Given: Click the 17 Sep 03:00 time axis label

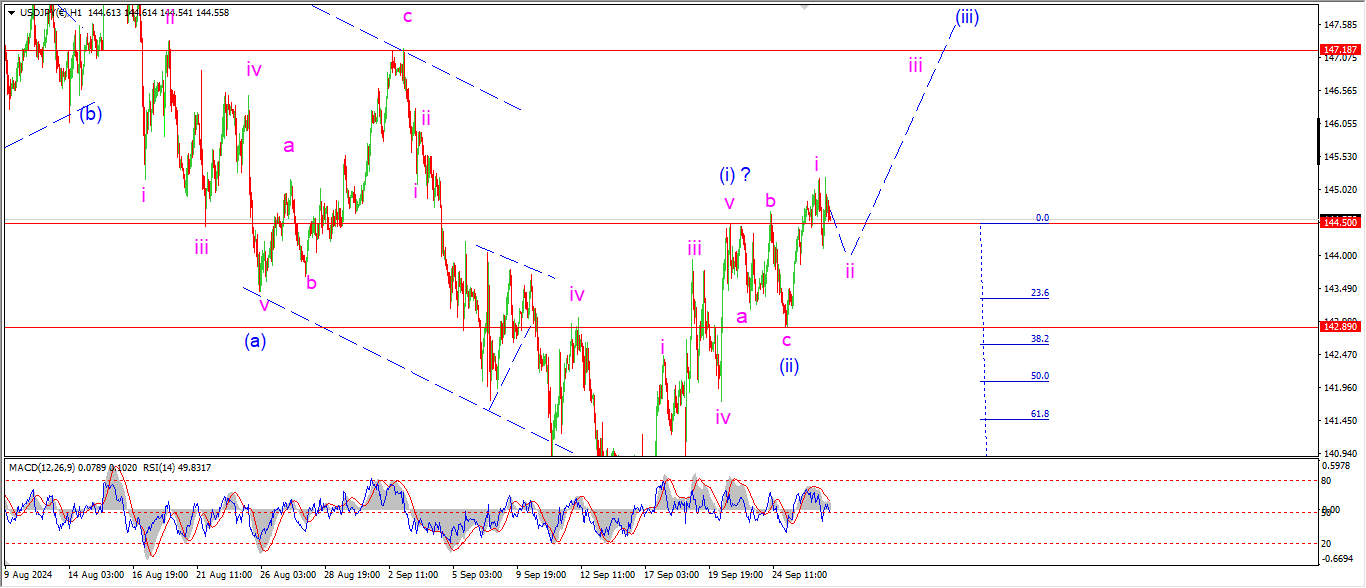Looking at the screenshot, I should 670,575.
